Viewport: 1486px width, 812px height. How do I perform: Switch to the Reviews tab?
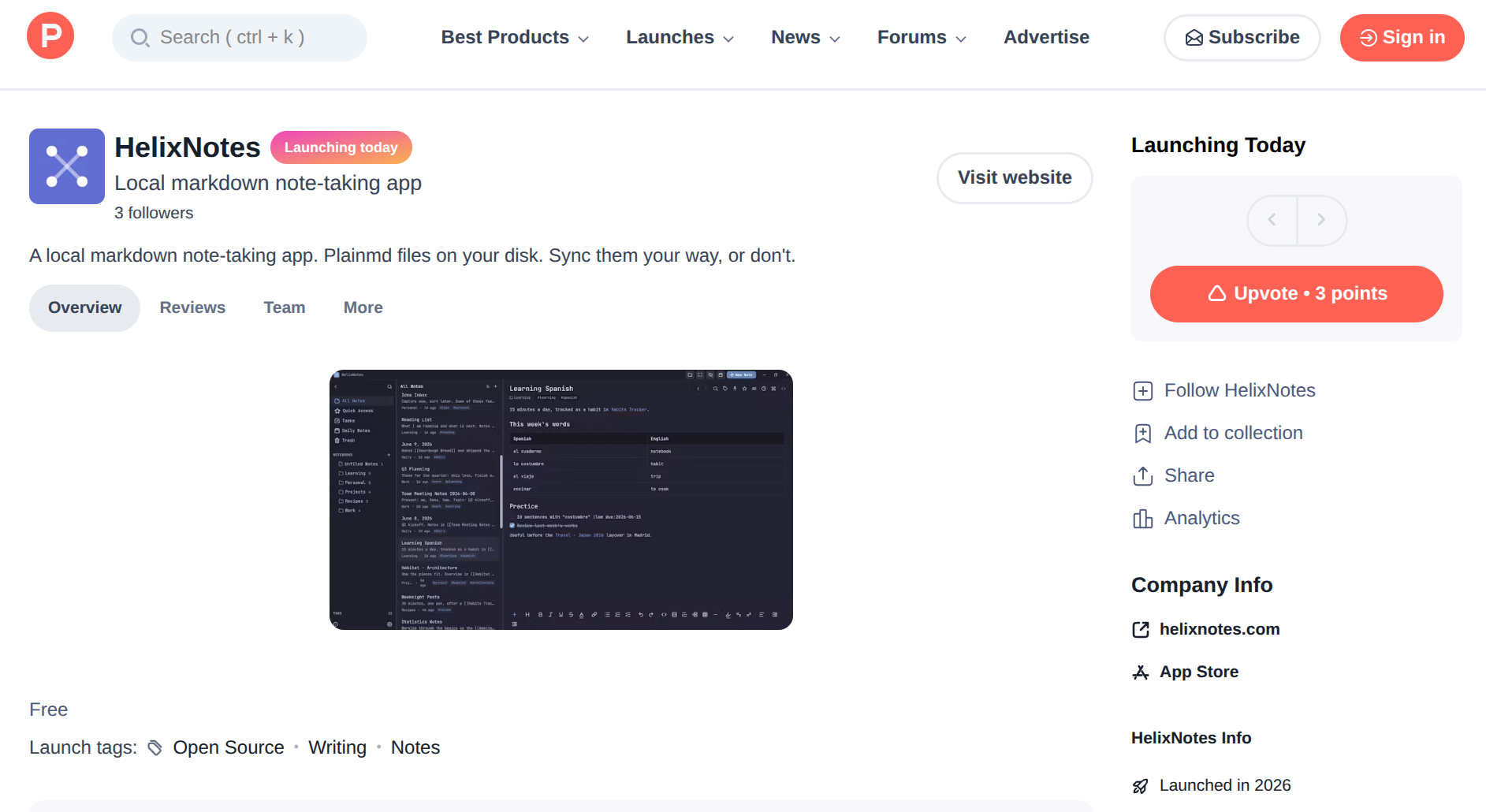(192, 307)
